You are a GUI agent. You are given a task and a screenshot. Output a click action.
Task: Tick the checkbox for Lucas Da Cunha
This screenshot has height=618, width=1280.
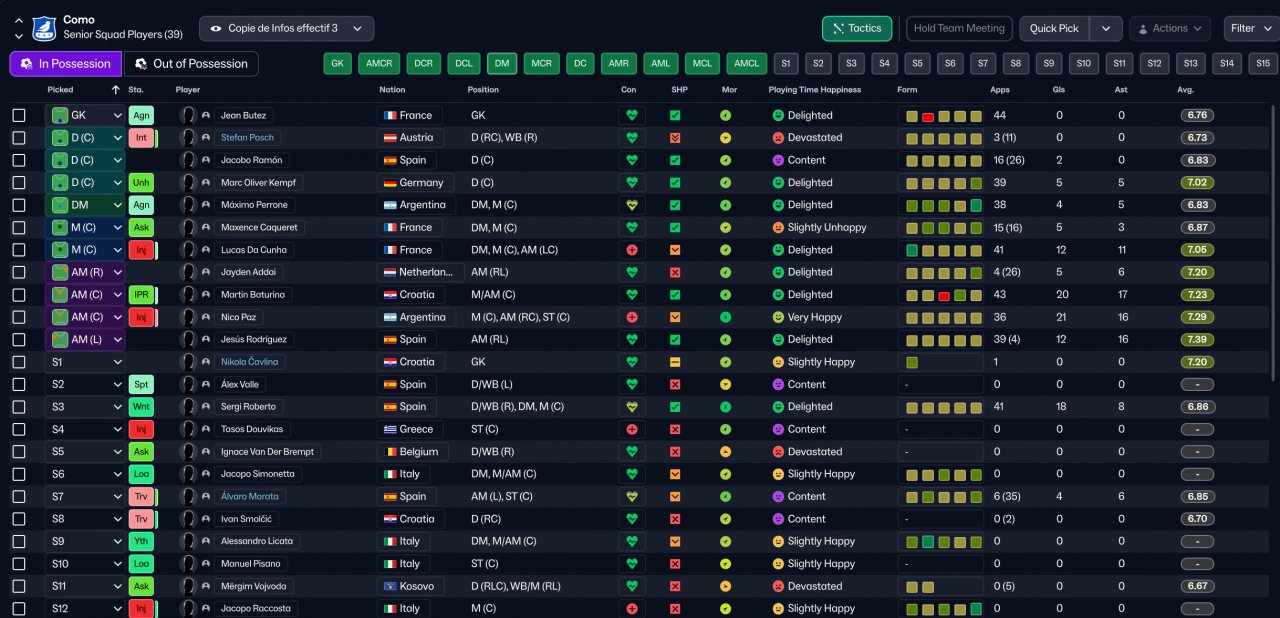pos(19,250)
